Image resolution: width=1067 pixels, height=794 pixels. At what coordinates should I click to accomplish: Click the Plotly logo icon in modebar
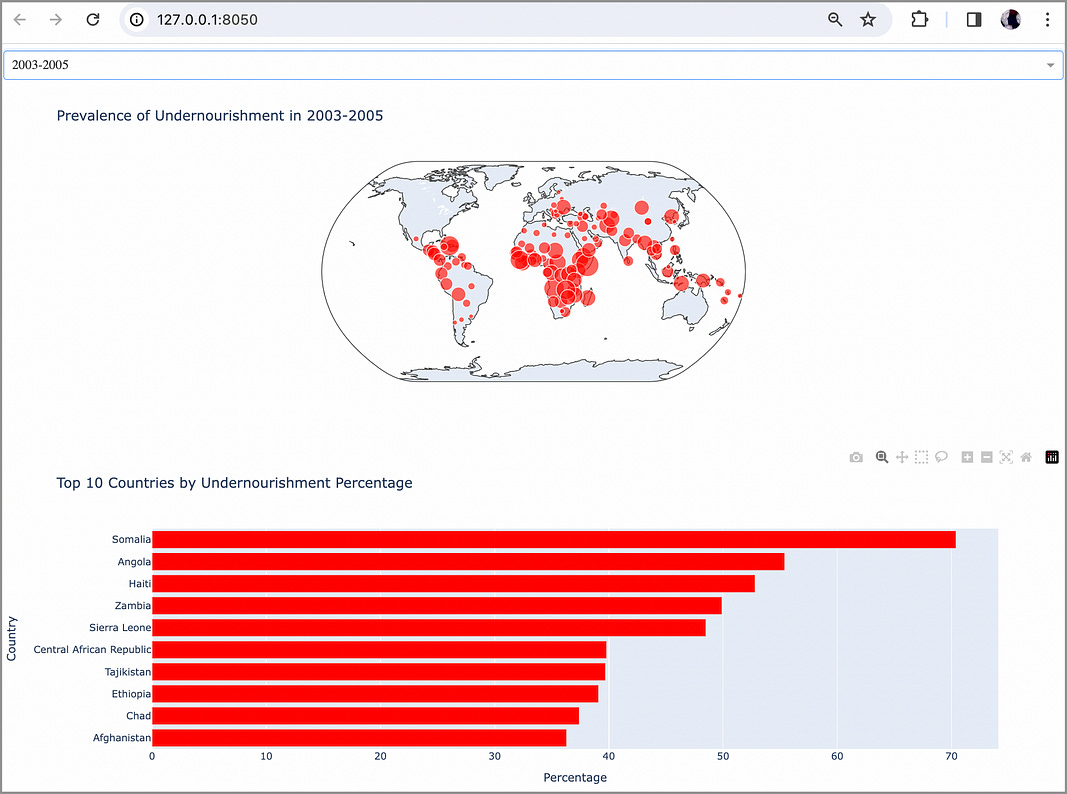[x=1052, y=457]
